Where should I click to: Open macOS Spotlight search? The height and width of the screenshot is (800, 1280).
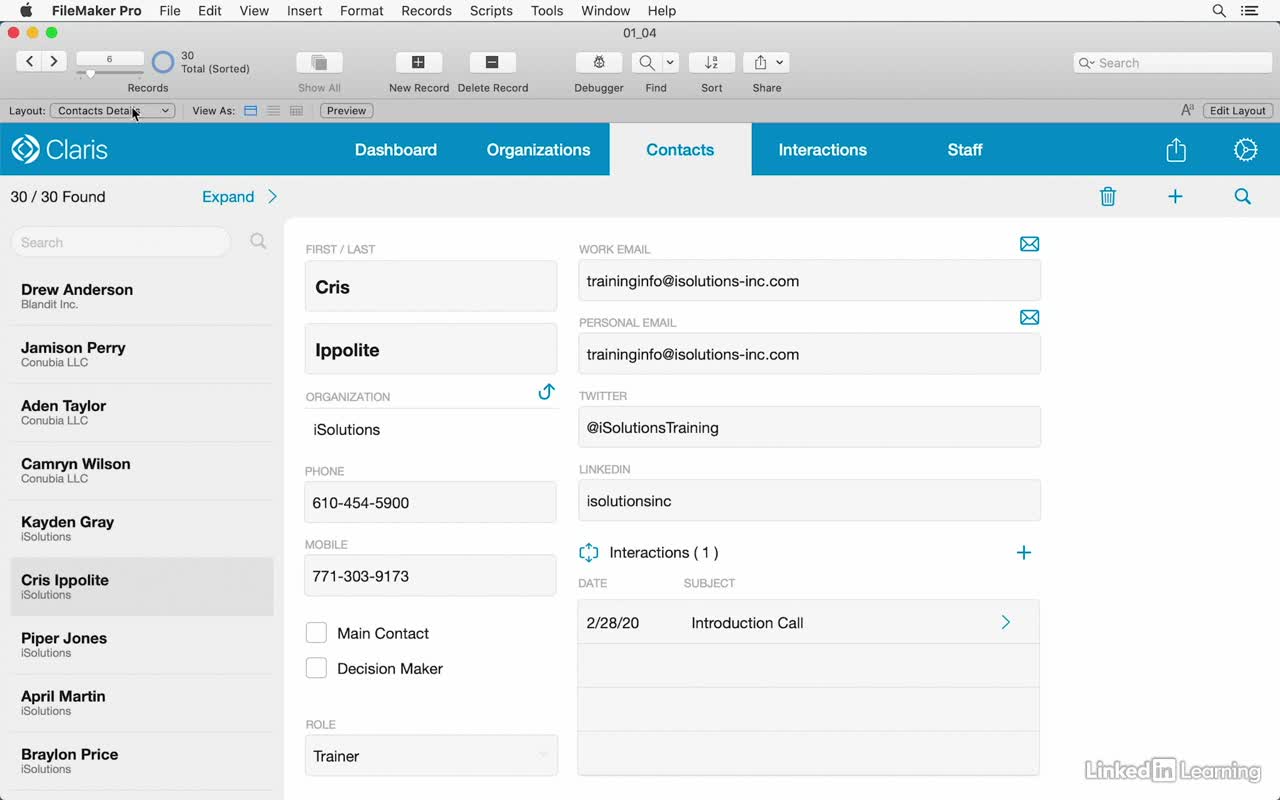1219,11
